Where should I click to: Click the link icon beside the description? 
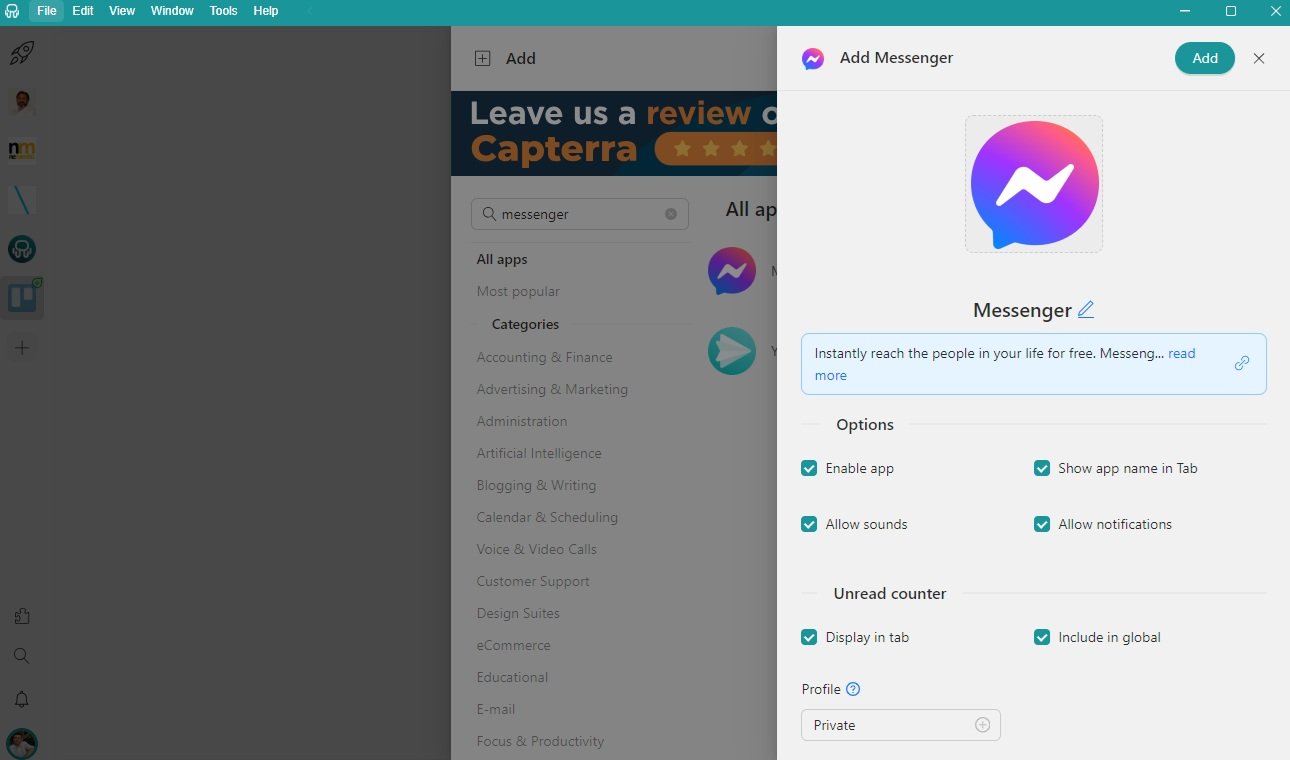(x=1241, y=363)
